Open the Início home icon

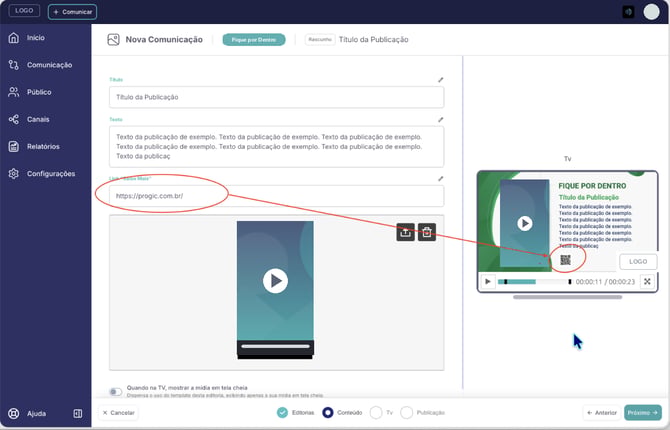click(14, 38)
